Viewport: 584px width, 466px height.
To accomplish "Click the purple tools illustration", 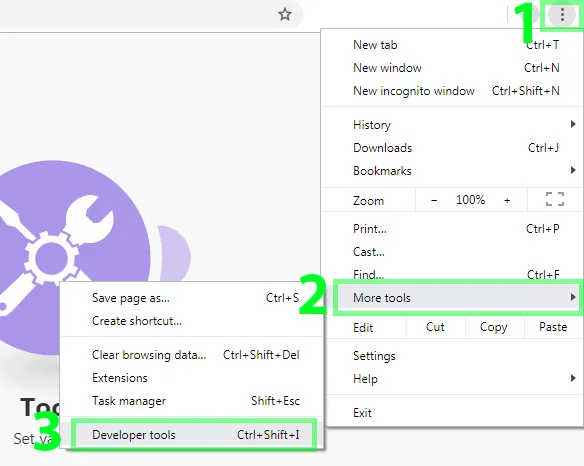I will click(74, 257).
